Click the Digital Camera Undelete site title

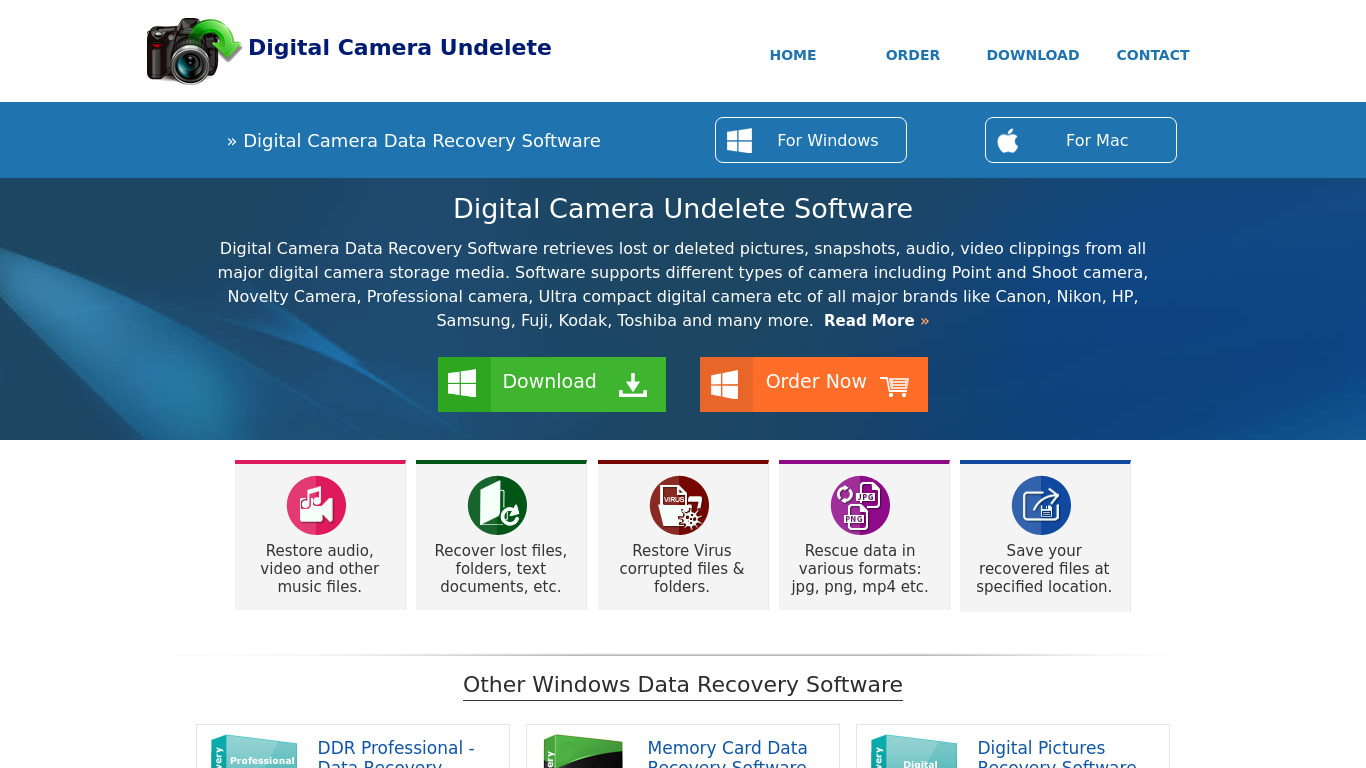pyautogui.click(x=400, y=48)
